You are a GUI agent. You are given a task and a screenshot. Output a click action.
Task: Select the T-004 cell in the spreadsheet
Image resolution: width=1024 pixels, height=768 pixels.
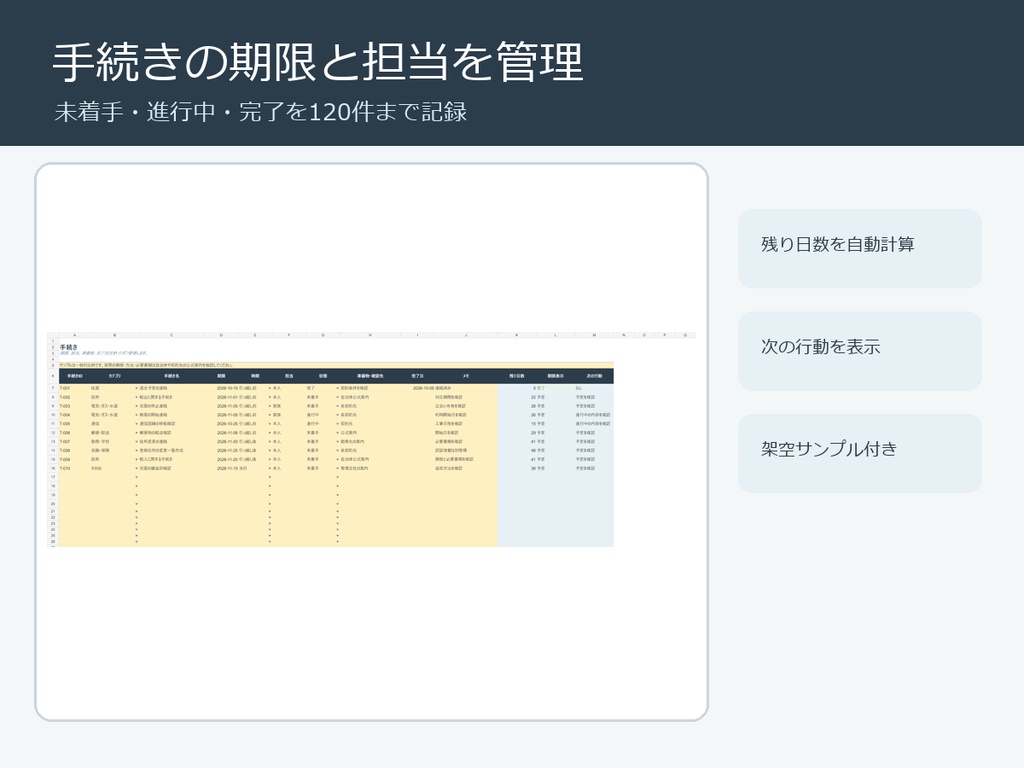(x=65, y=415)
